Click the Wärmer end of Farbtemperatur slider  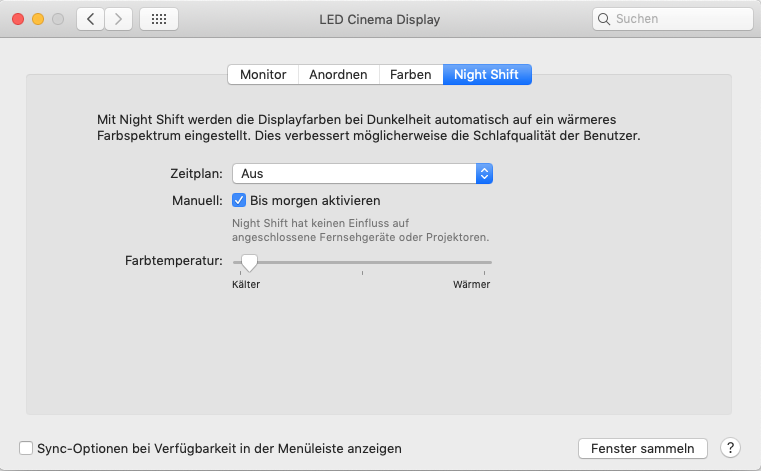[x=484, y=263]
